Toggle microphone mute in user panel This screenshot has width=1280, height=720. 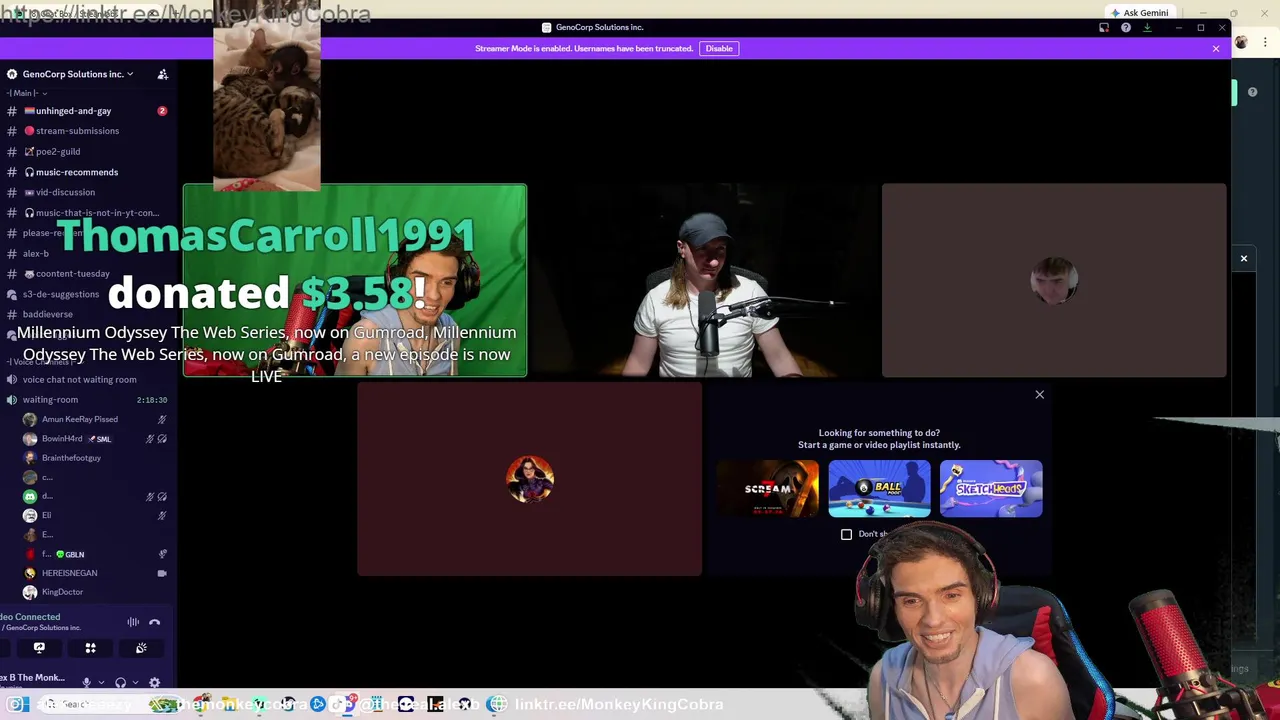(87, 683)
